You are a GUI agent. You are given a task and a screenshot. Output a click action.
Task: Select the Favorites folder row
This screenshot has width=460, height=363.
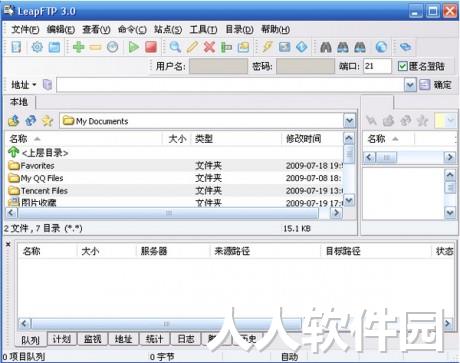[x=175, y=166]
